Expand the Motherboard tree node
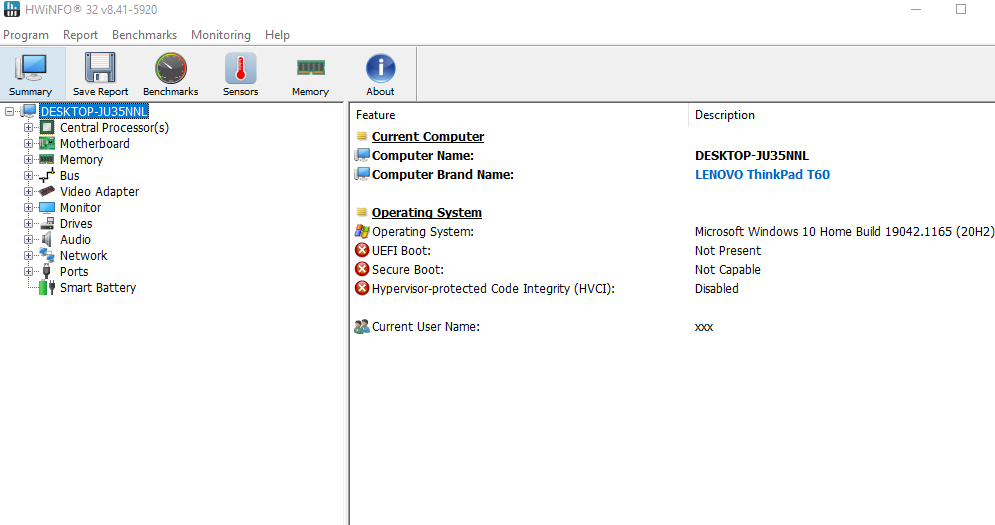 point(28,143)
